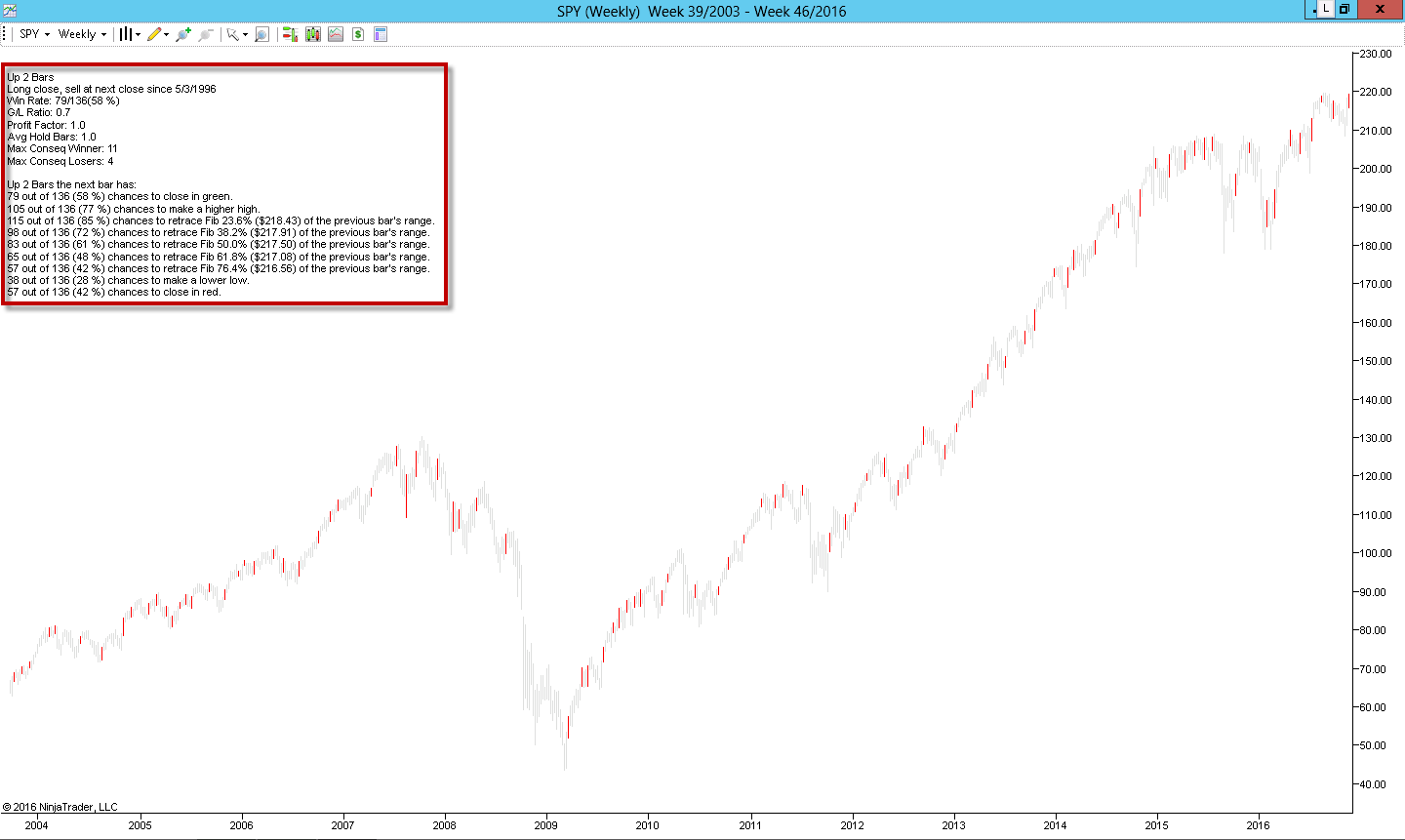Screen dimensions: 1405x840
Task: Expand the chart style dropdown arrow
Action: 138,34
